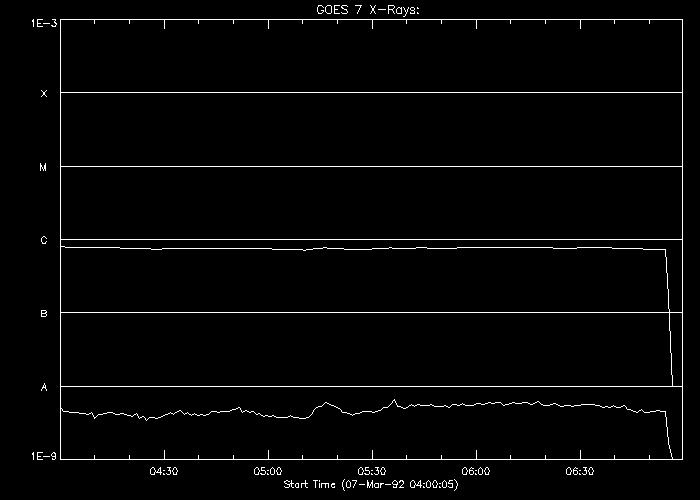
Task: Click the 1E-9 y-axis label
Action: coord(44,456)
